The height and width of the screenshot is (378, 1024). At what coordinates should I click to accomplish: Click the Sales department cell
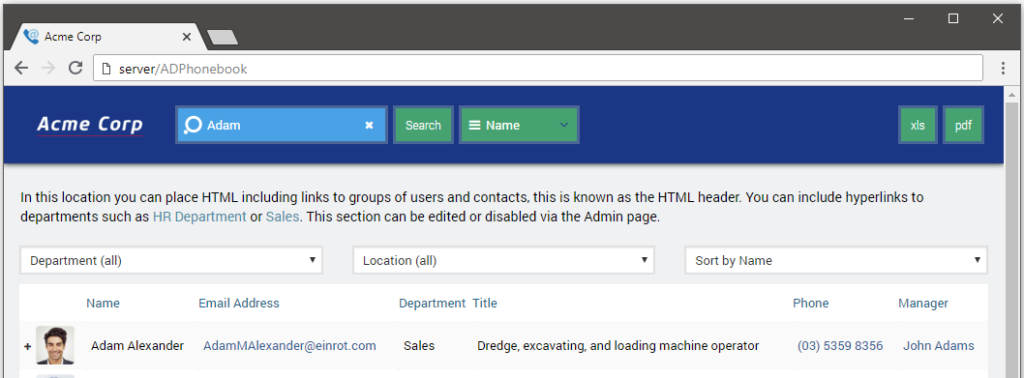tap(419, 346)
